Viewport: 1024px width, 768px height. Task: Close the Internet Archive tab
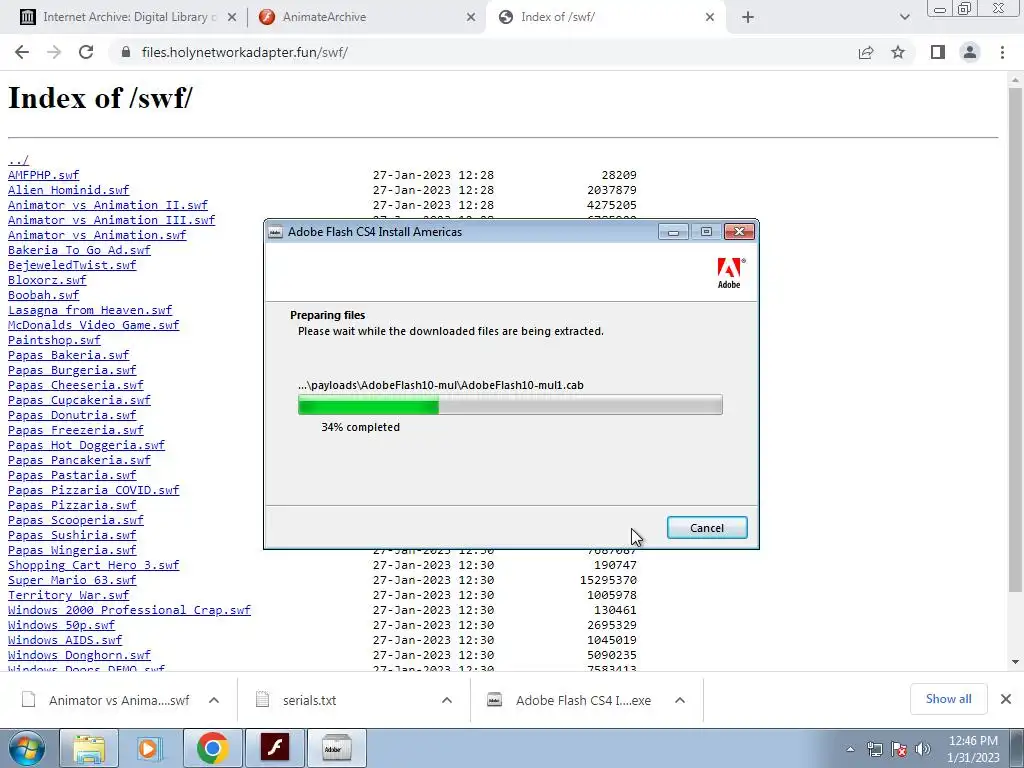[x=232, y=18]
